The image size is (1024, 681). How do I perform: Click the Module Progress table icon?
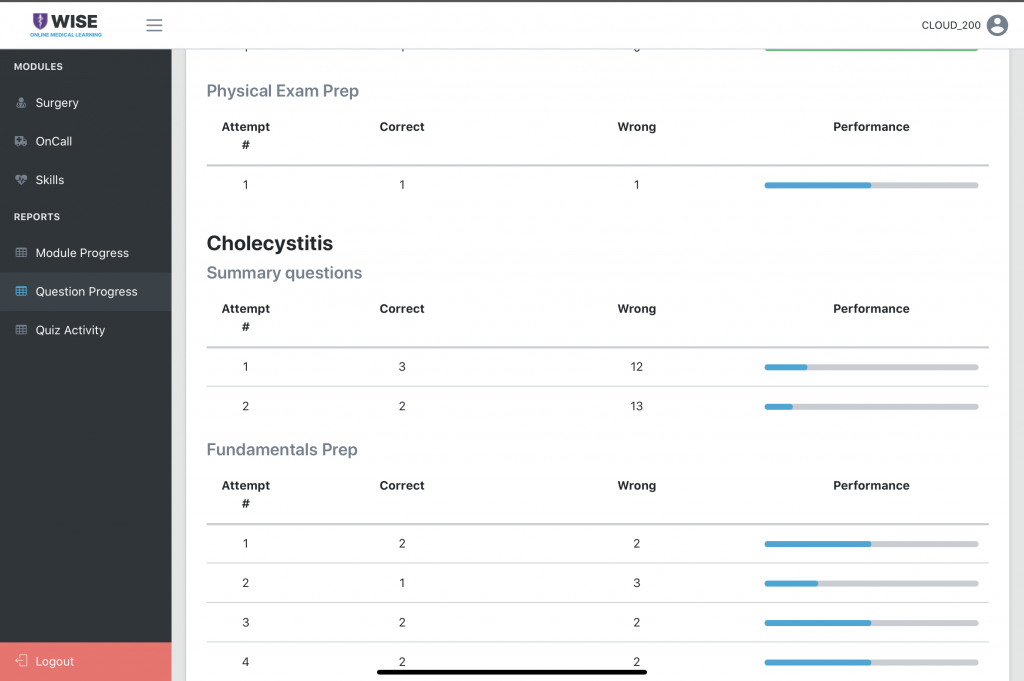tap(21, 253)
